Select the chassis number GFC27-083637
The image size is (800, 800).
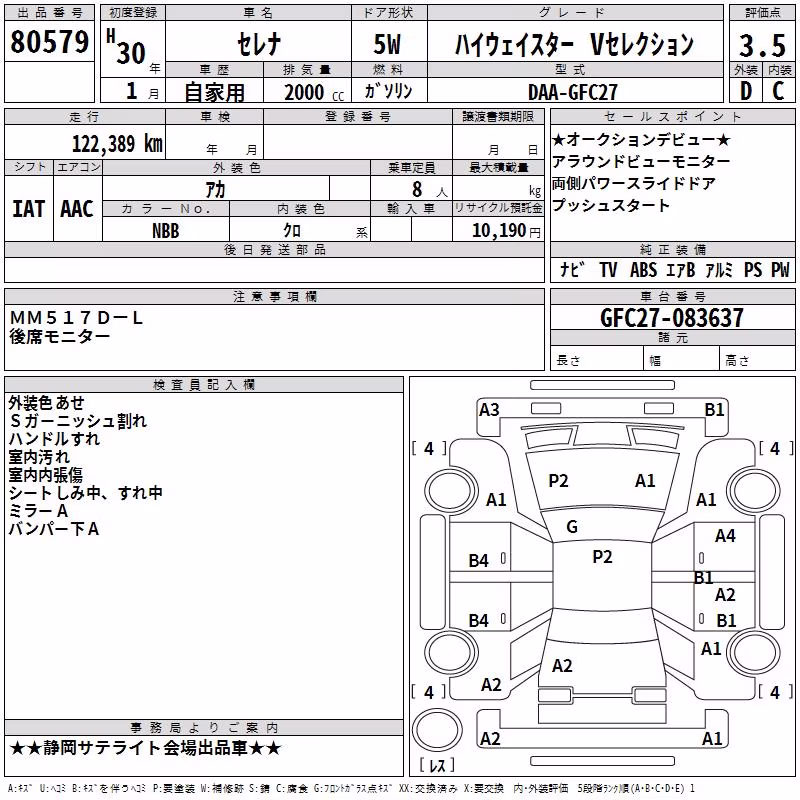[671, 318]
